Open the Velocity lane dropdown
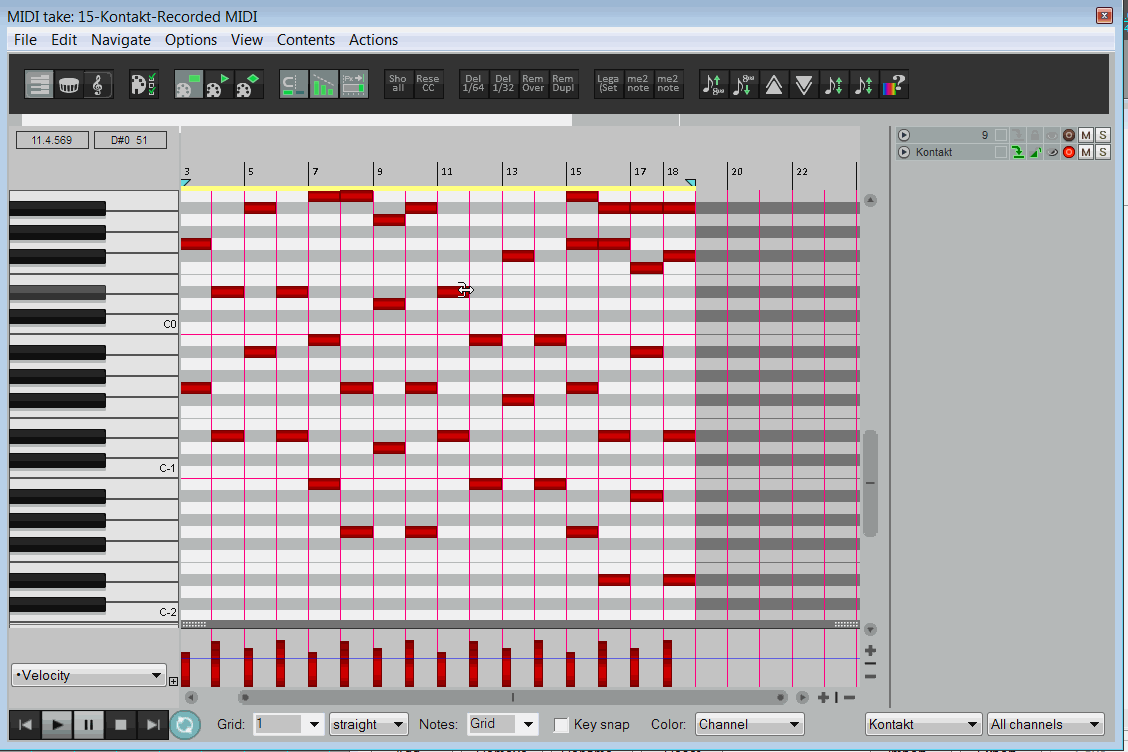Image resolution: width=1128 pixels, height=752 pixels. (x=88, y=676)
